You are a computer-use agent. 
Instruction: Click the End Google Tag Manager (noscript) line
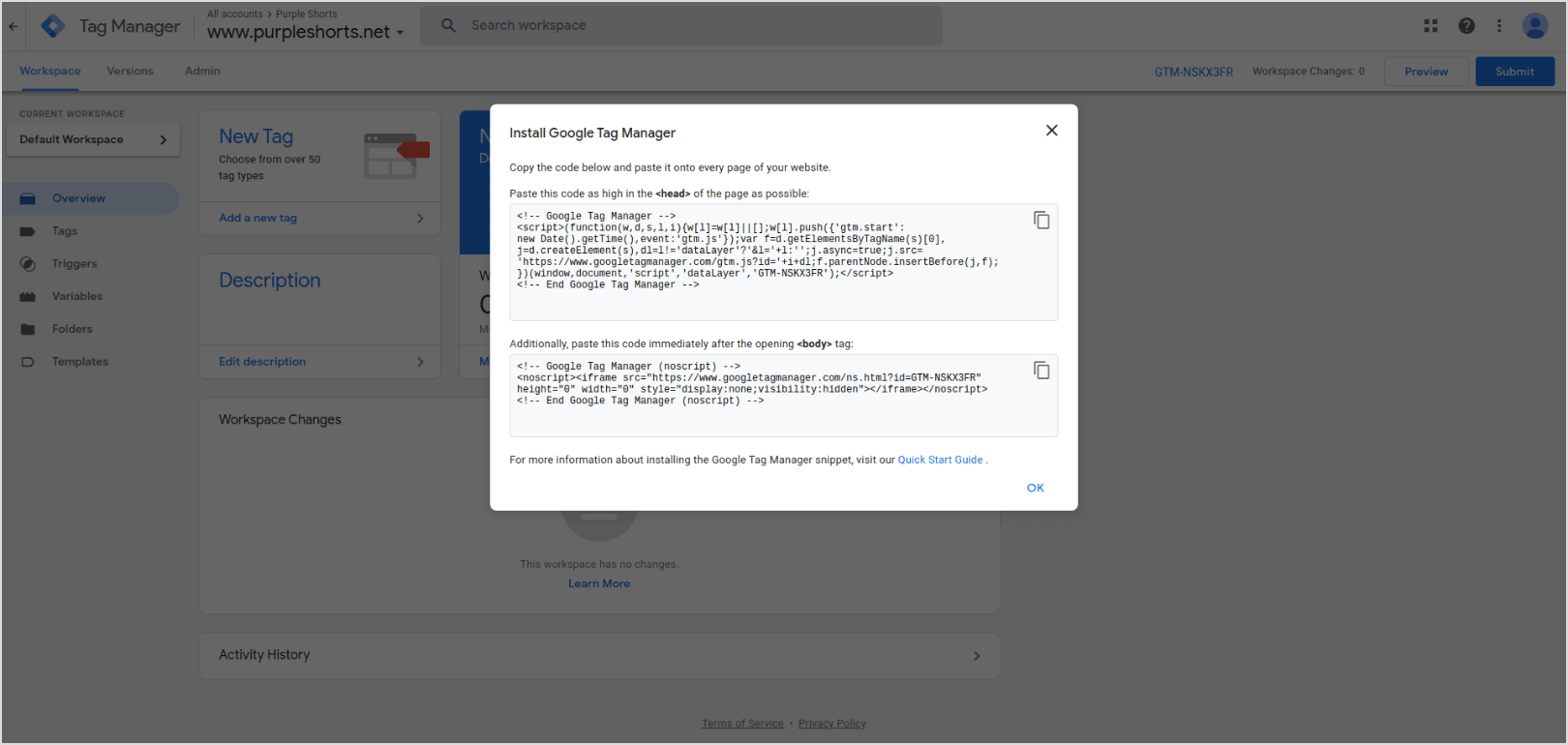640,401
